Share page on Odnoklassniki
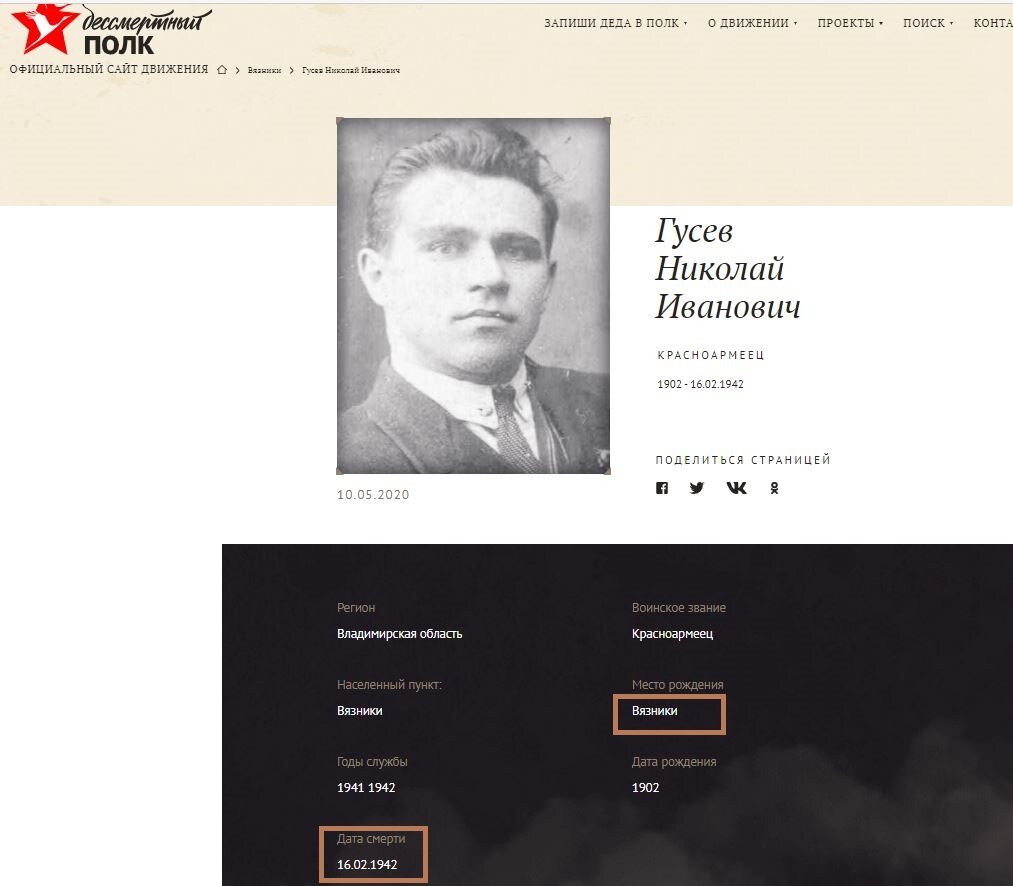 (x=774, y=488)
